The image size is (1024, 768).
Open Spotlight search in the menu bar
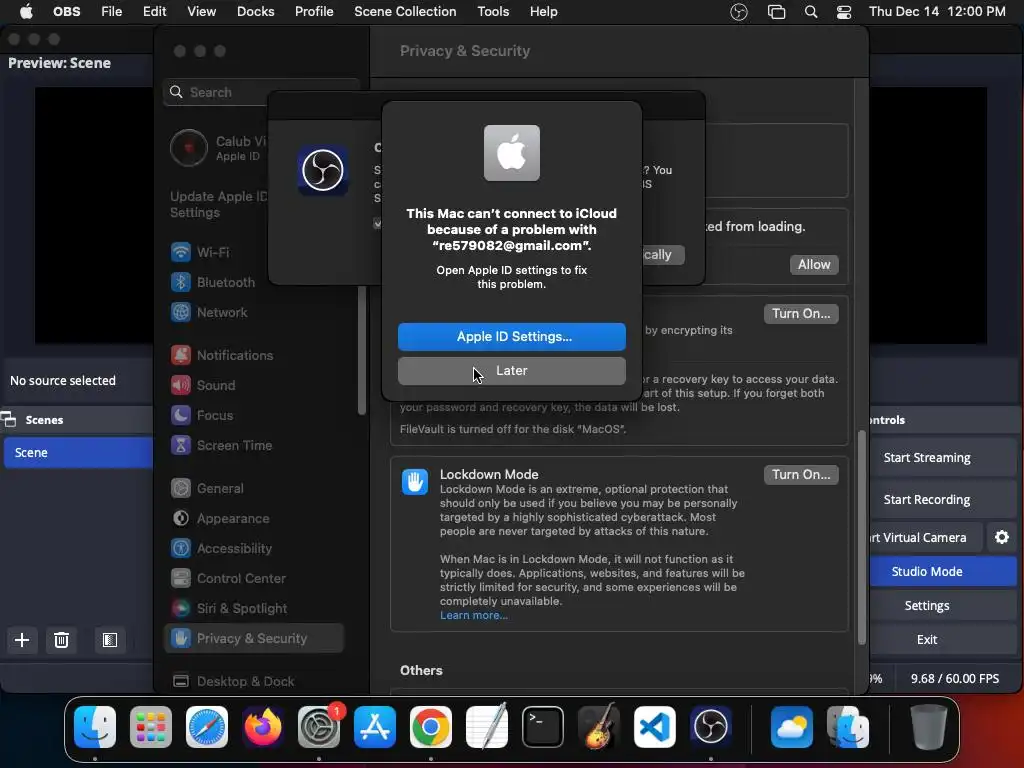810,12
